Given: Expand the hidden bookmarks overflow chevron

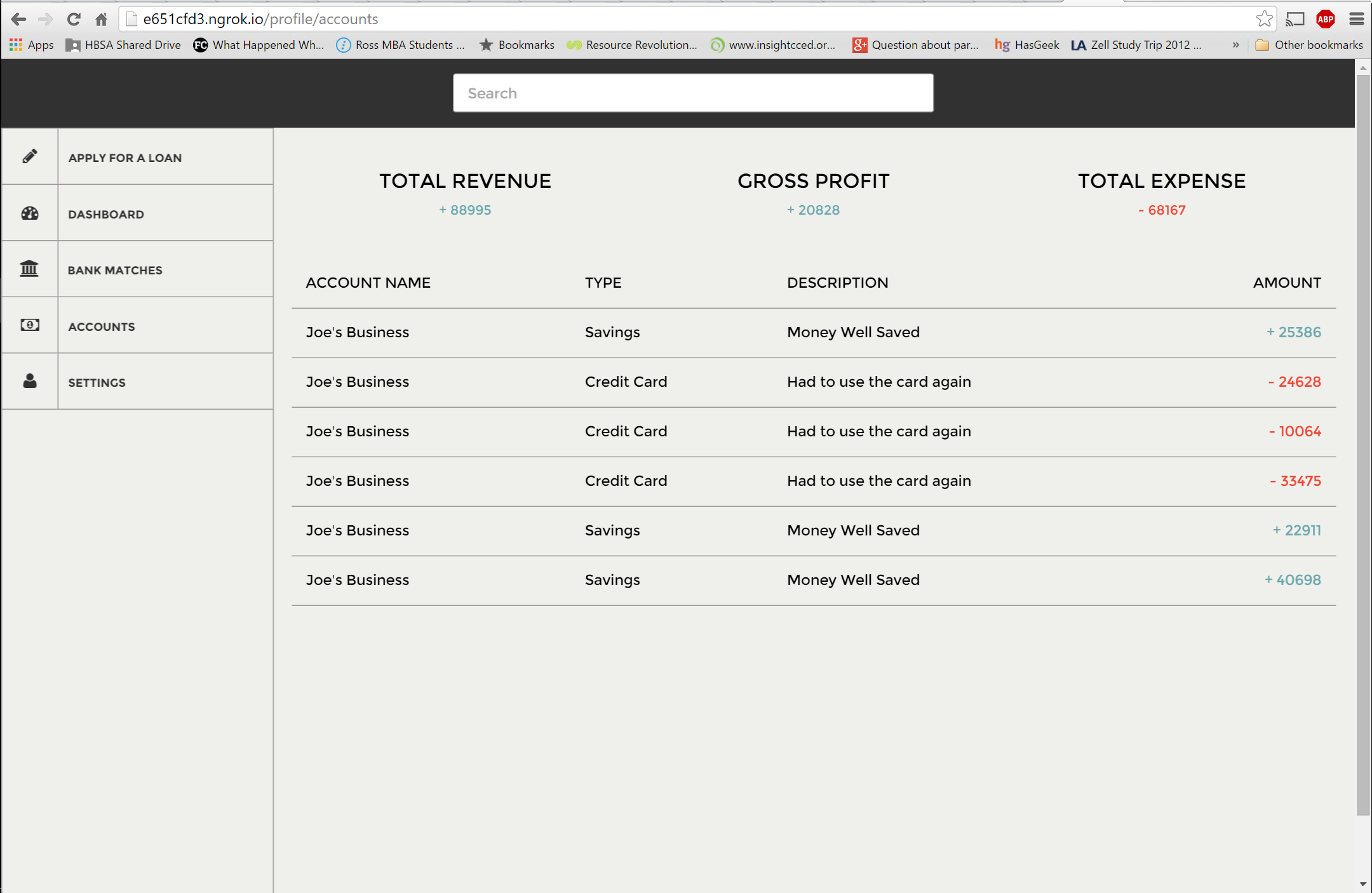Looking at the screenshot, I should click(x=1235, y=45).
